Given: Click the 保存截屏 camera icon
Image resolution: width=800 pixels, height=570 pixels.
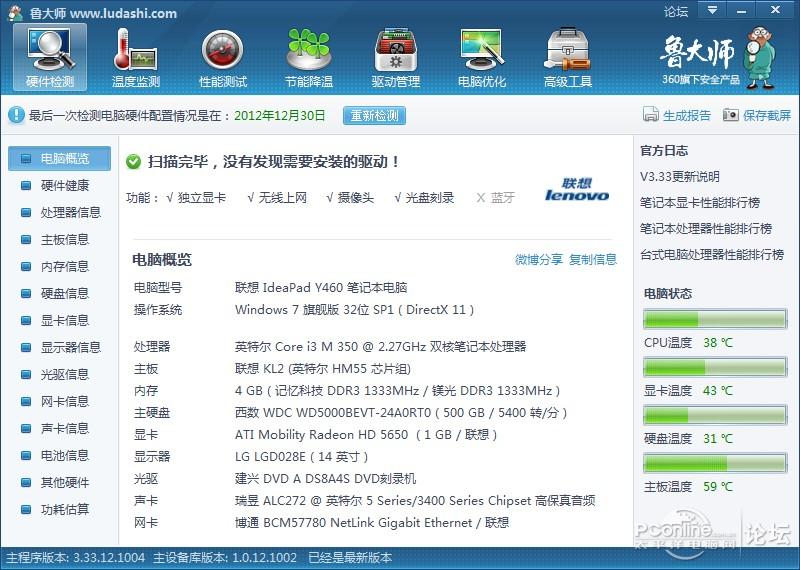Looking at the screenshot, I should (x=731, y=115).
